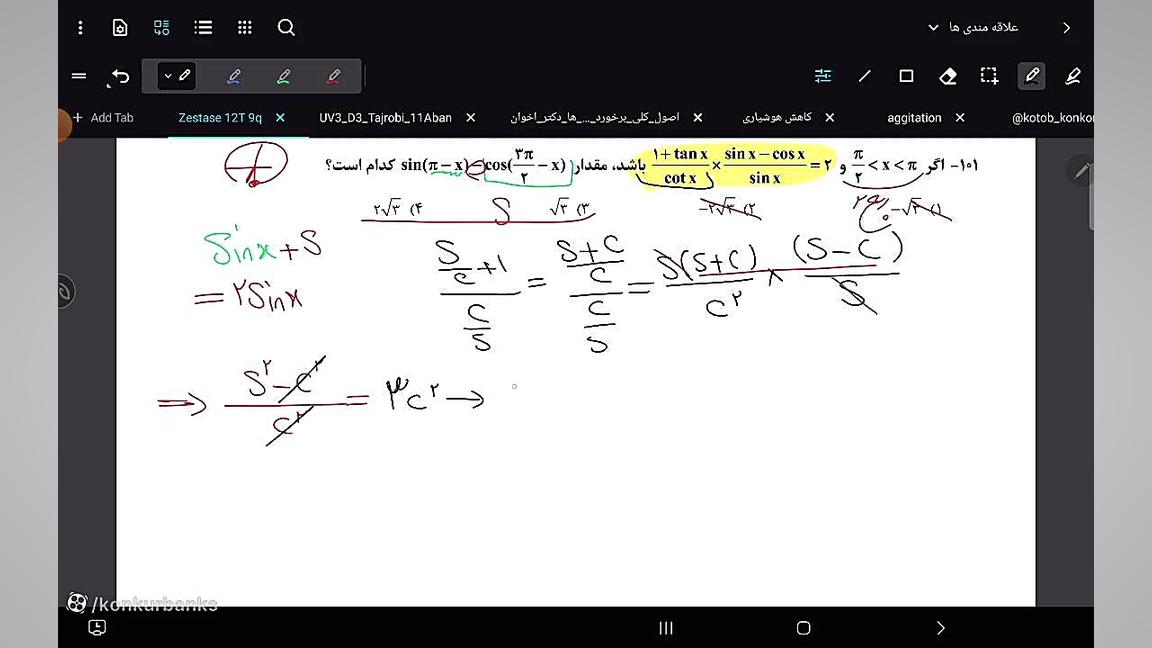This screenshot has width=1152, height=648.
Task: Select the blue pen preset
Action: pyautogui.click(x=234, y=76)
